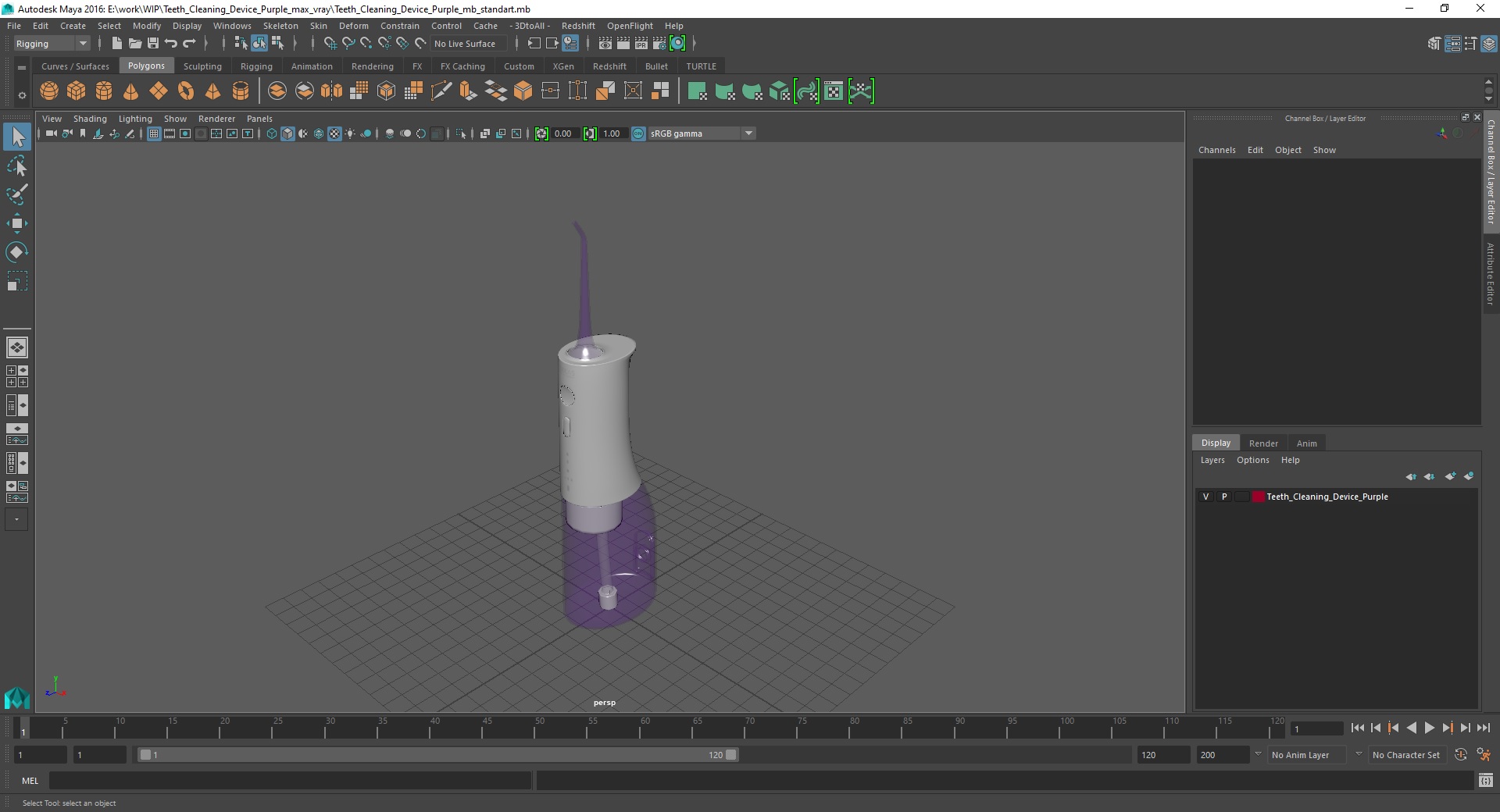Open the Deform menu
Screen dimensions: 1500x812
point(353,26)
